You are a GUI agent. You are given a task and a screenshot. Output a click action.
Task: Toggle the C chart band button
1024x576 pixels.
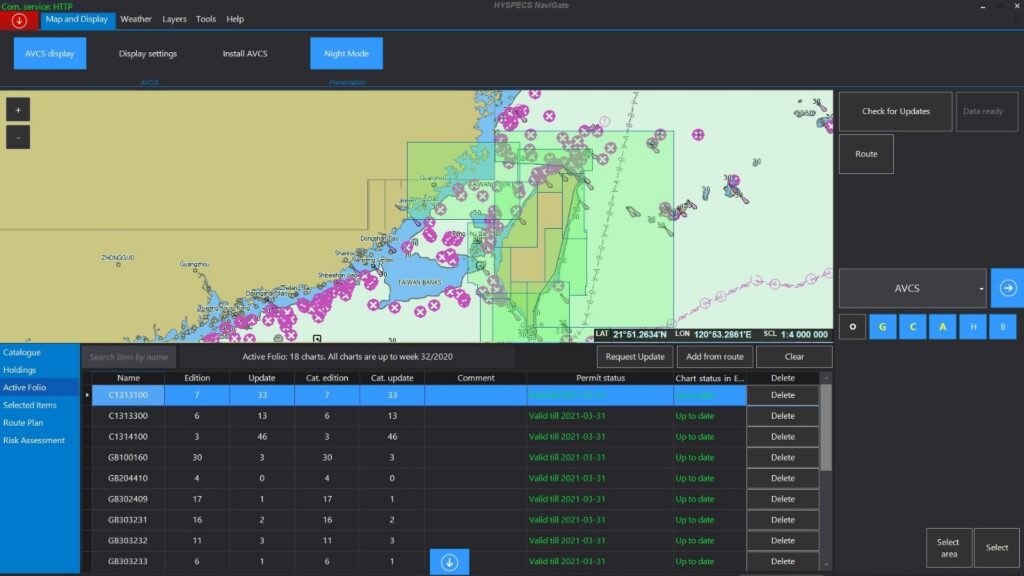[x=912, y=327]
